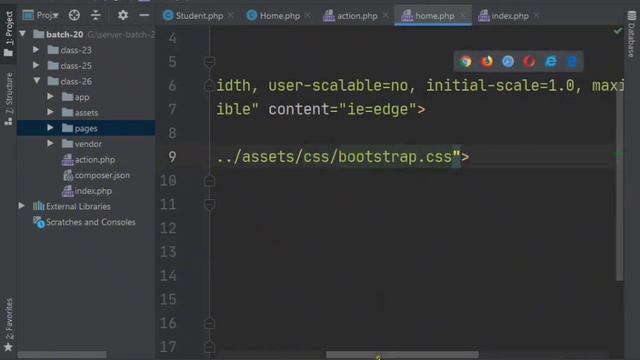Select batch-20 project root

(86, 34)
